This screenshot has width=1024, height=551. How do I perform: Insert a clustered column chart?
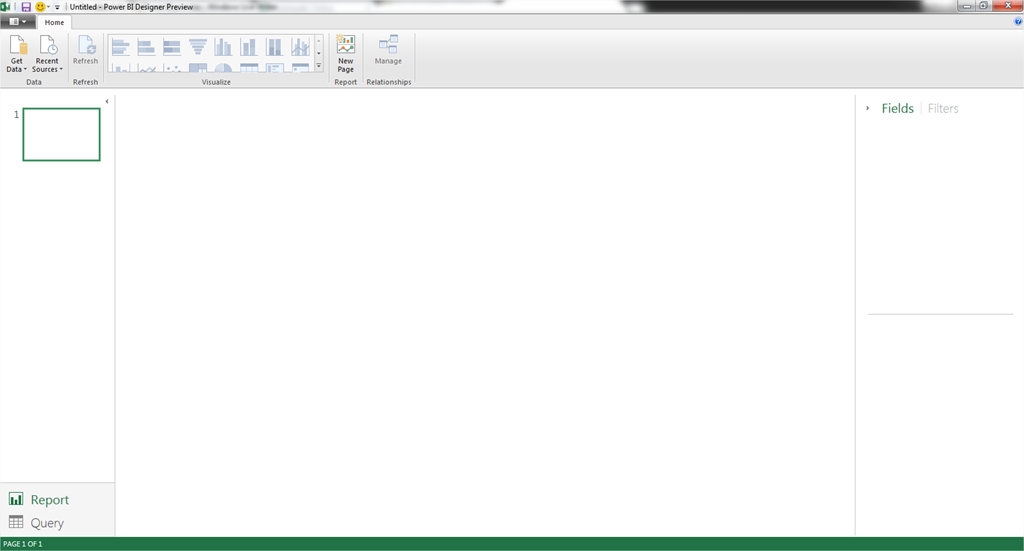tap(223, 47)
